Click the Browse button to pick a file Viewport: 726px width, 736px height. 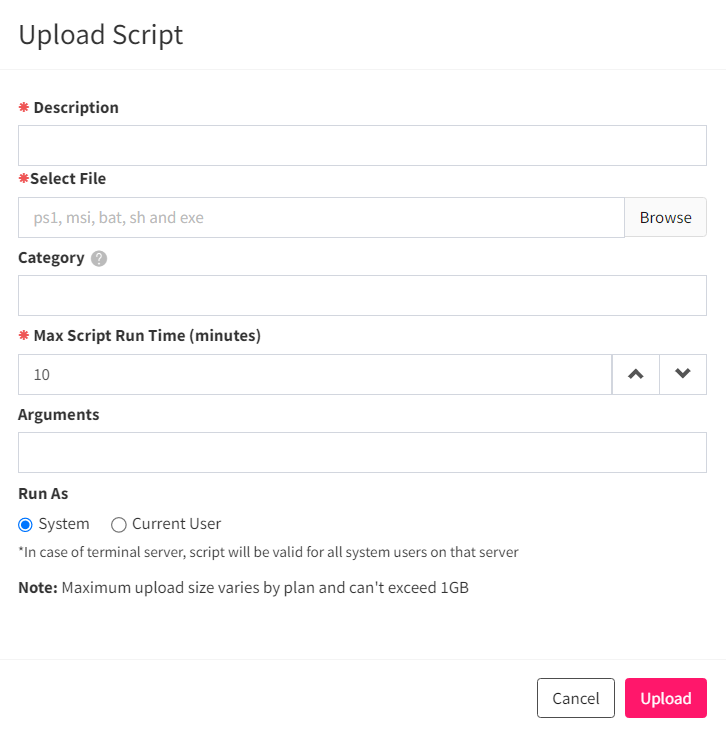(x=665, y=217)
